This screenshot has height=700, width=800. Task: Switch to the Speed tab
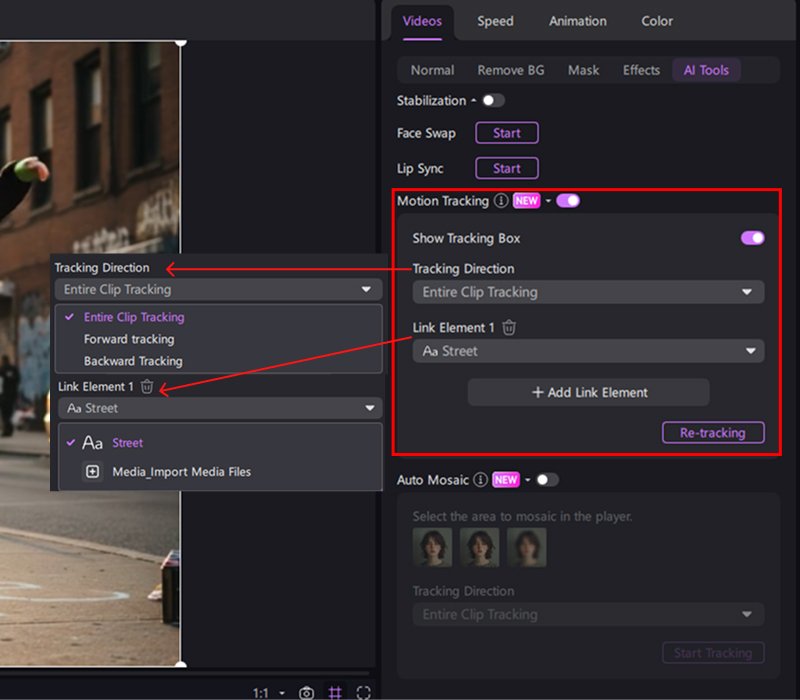click(x=494, y=21)
